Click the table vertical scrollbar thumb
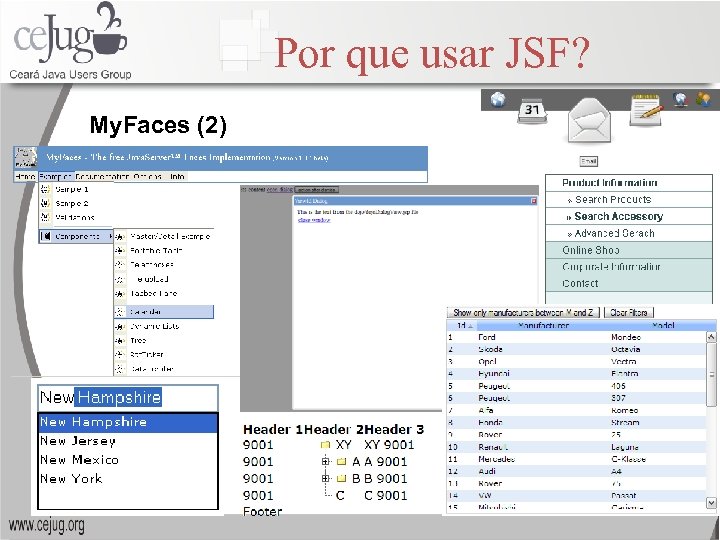 pos(711,374)
